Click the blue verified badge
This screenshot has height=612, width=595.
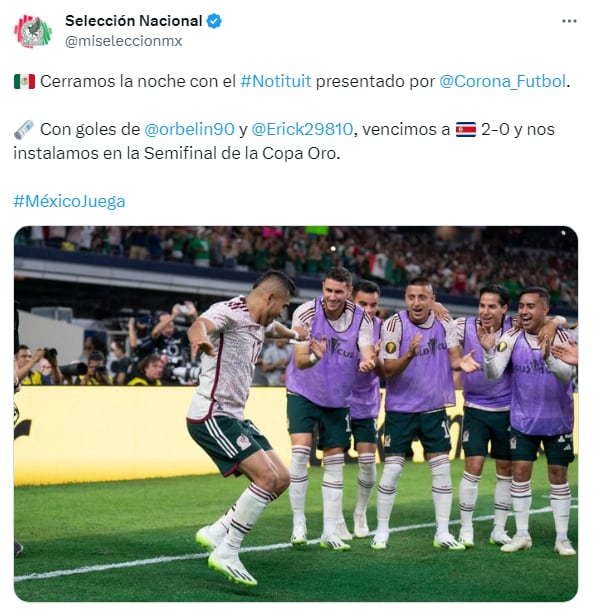click(214, 21)
